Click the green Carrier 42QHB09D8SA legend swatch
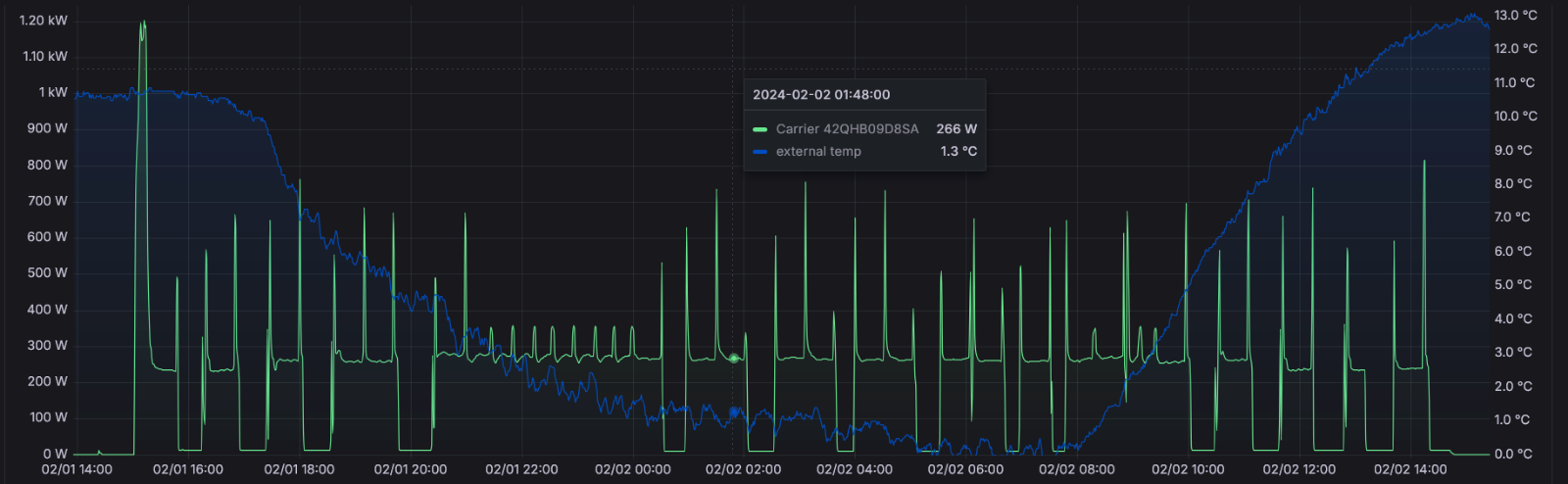The height and width of the screenshot is (484, 1568). tap(759, 129)
